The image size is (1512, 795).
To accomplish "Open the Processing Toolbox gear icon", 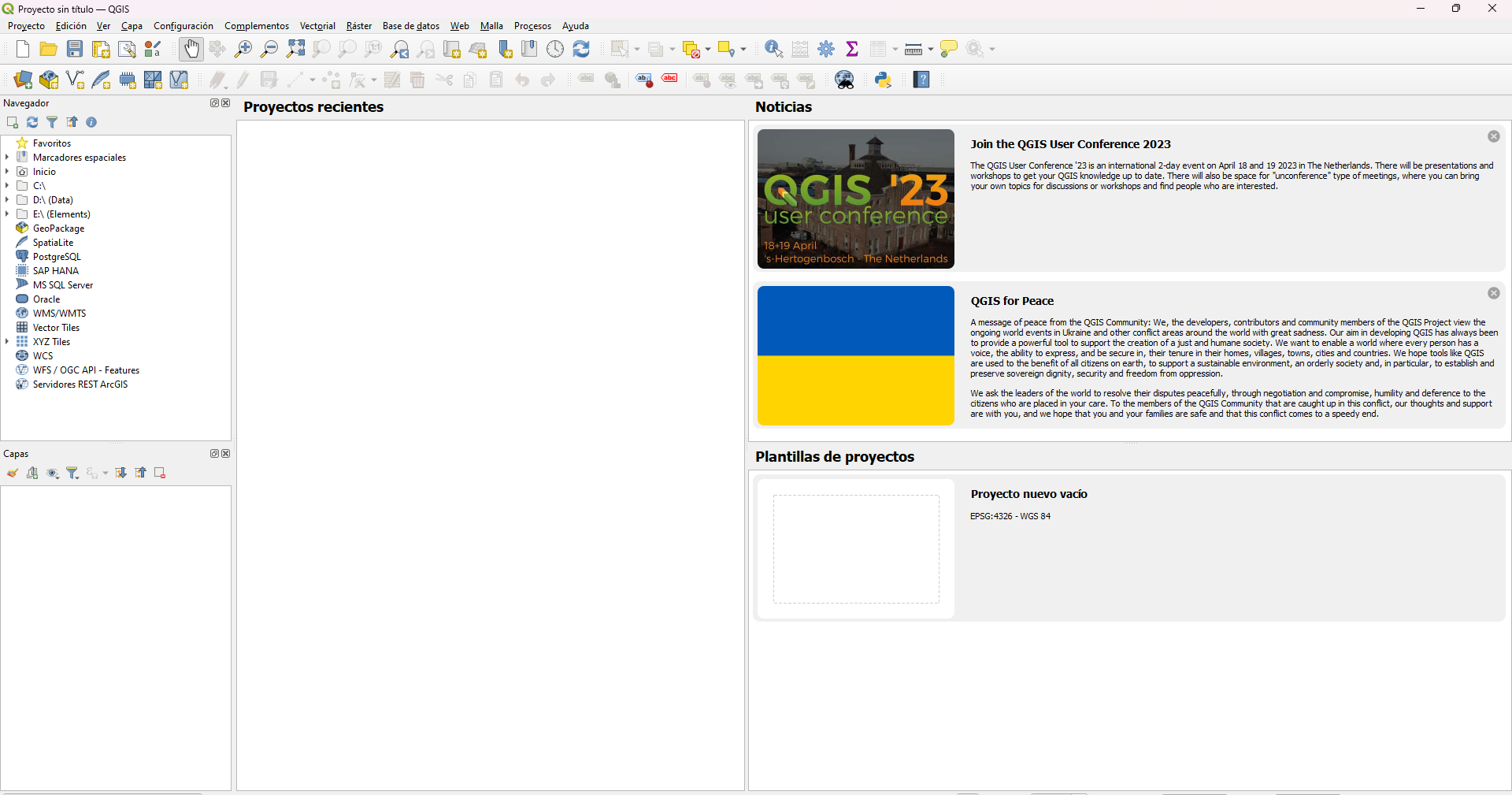I will [x=826, y=49].
